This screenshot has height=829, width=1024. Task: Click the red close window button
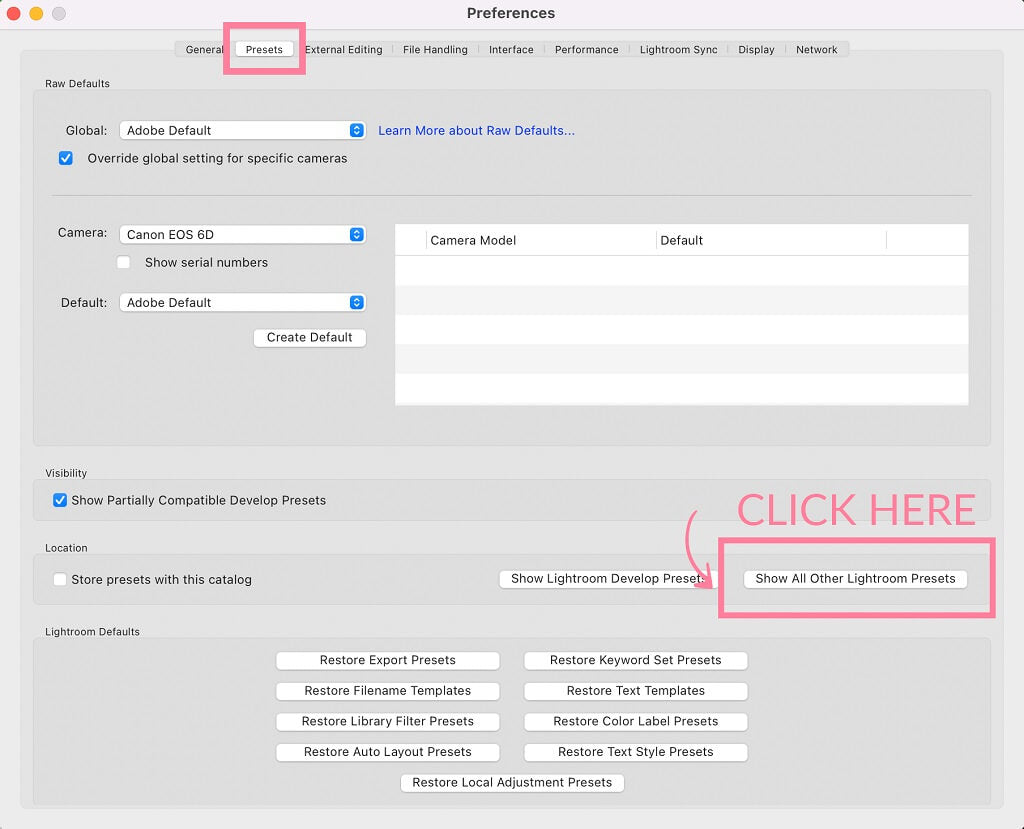(x=14, y=14)
